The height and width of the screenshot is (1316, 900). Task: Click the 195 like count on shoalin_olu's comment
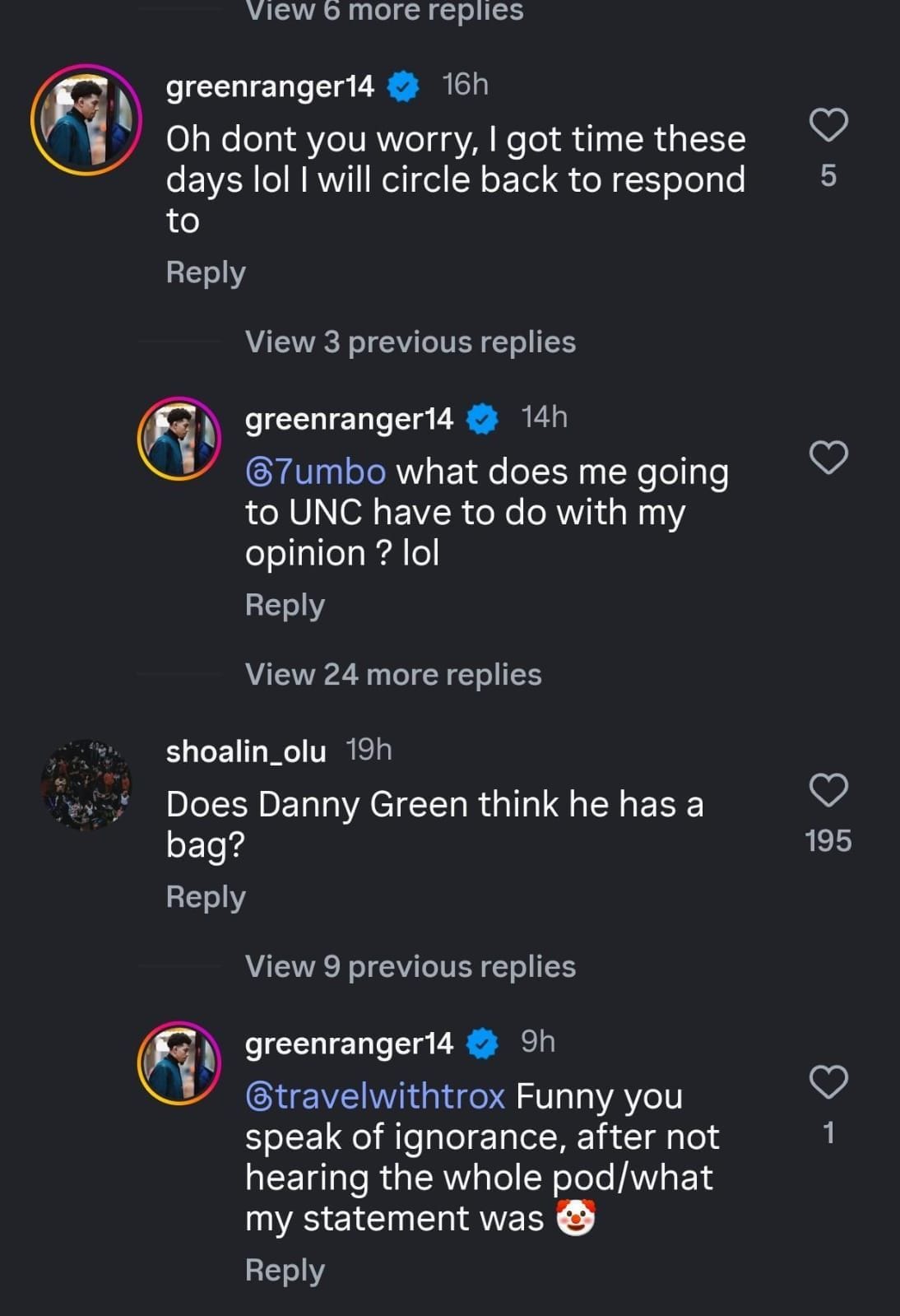click(x=829, y=839)
